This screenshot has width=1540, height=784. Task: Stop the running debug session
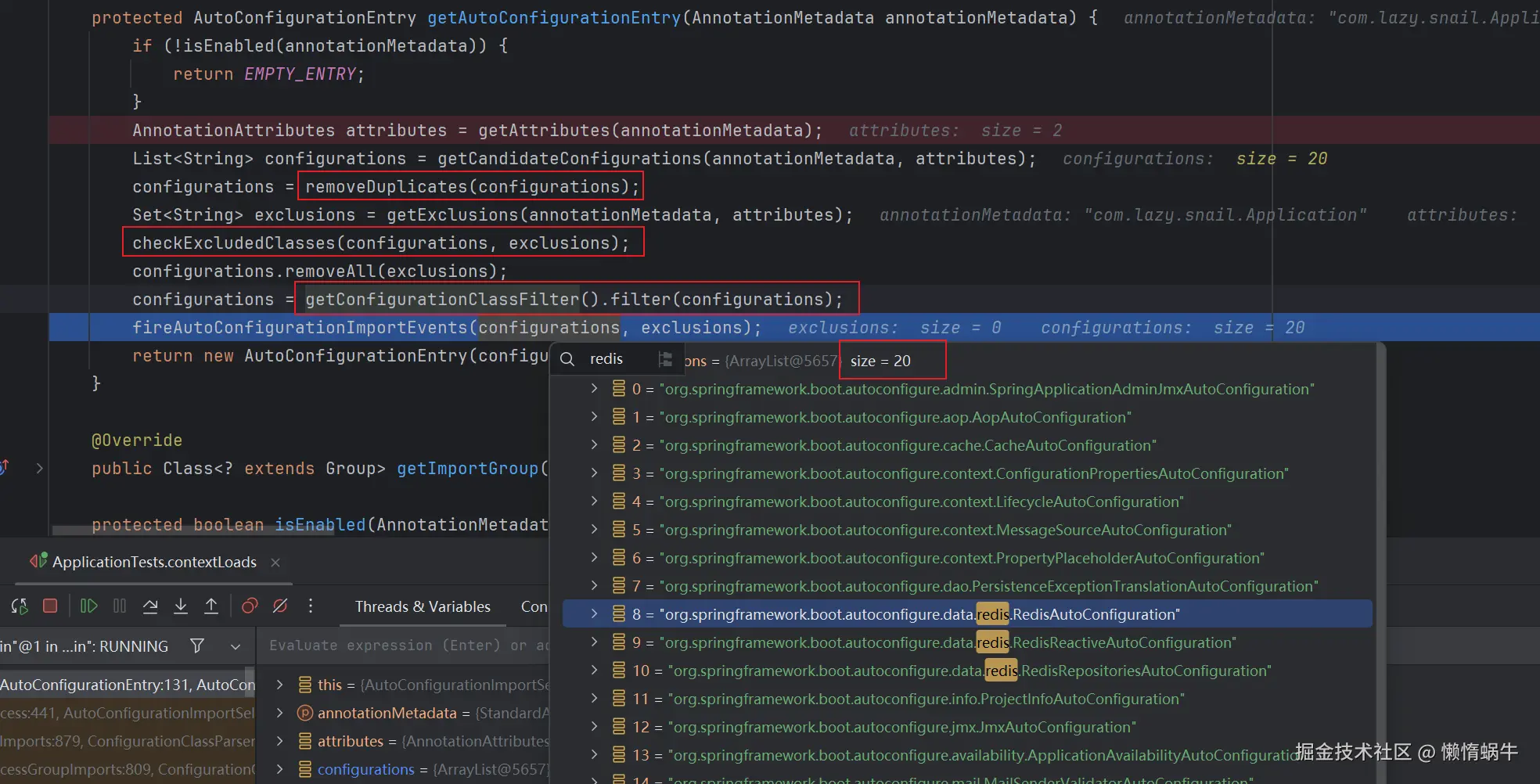click(x=50, y=606)
